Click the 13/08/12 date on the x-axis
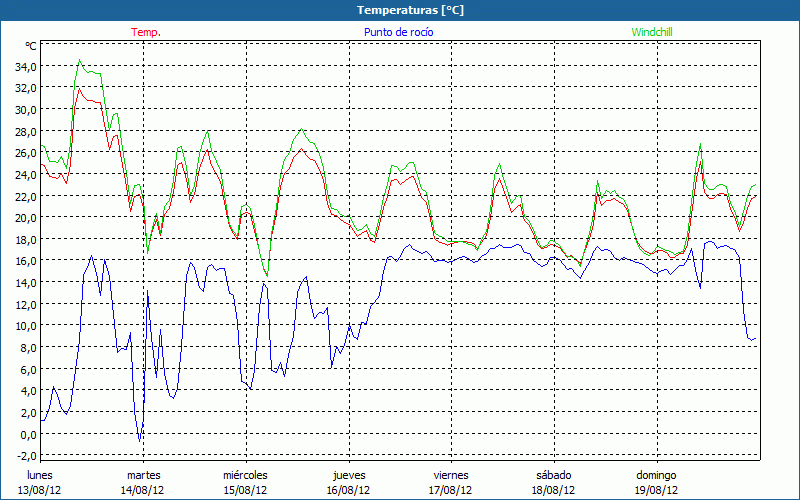The width and height of the screenshot is (800, 500). [x=40, y=490]
